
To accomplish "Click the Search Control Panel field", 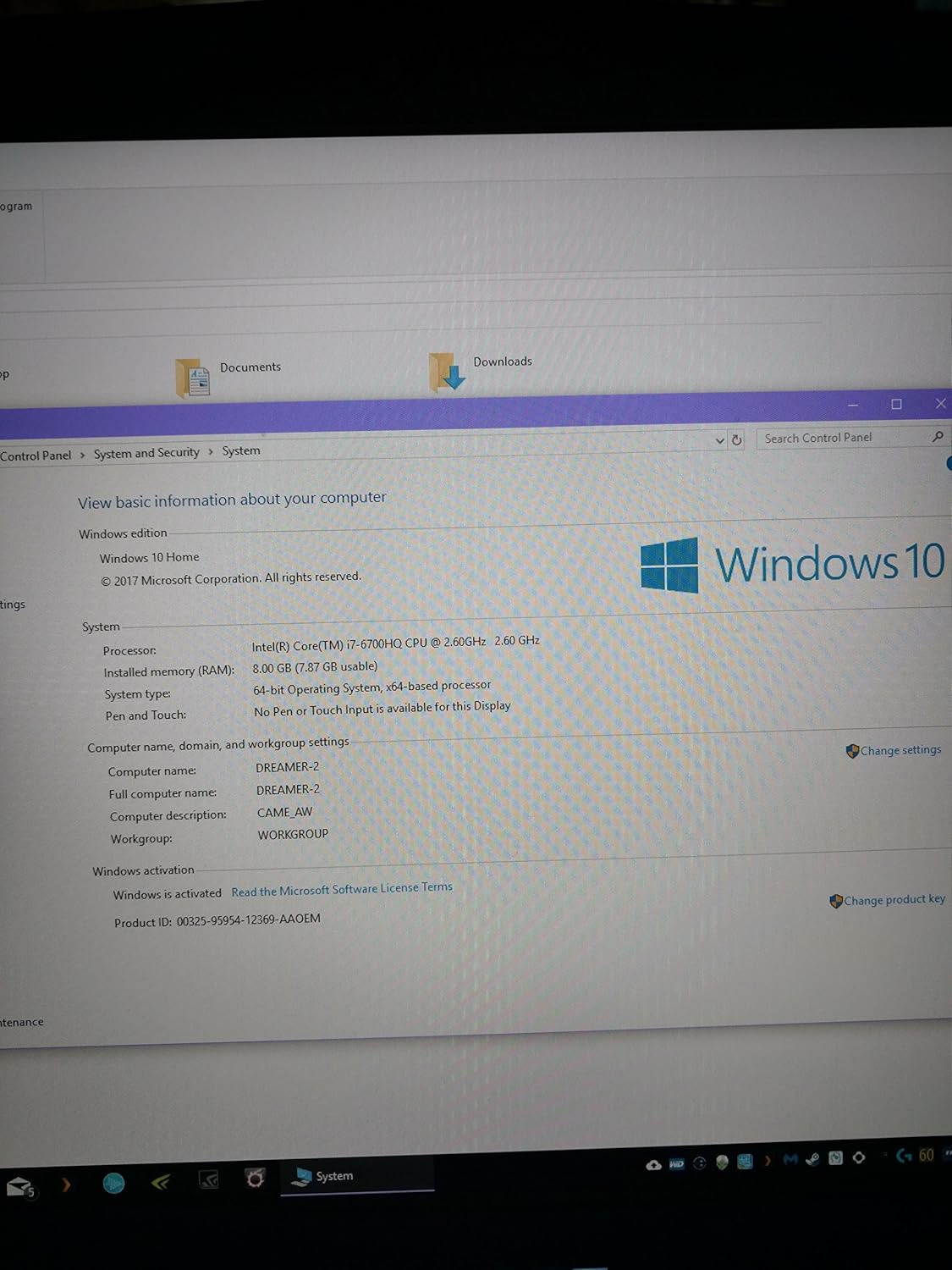I will tap(838, 438).
